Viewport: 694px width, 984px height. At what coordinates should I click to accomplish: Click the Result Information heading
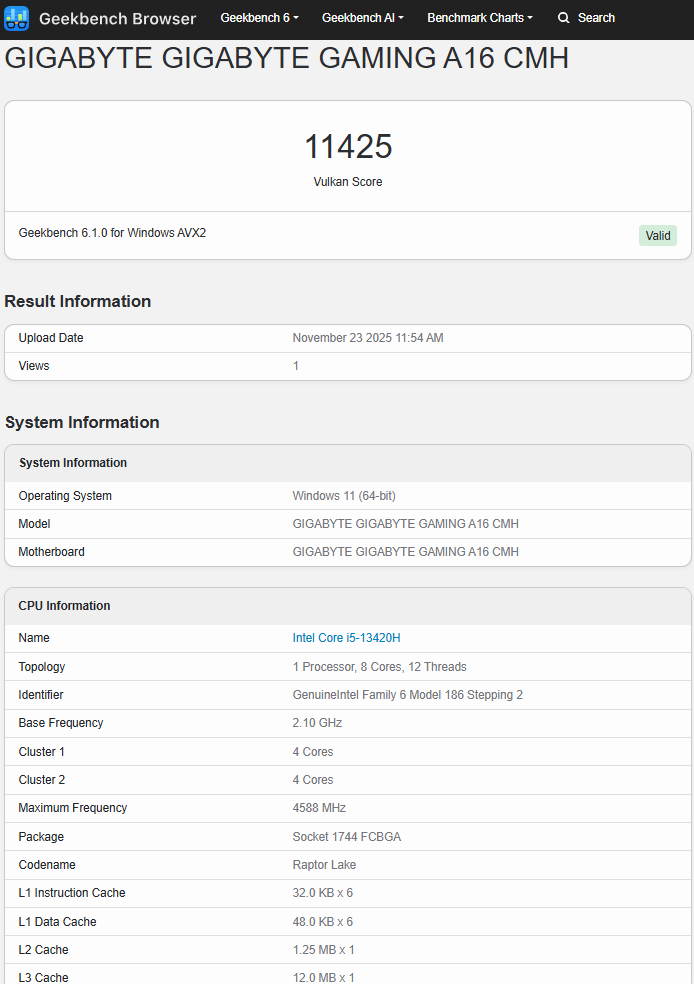pos(78,301)
